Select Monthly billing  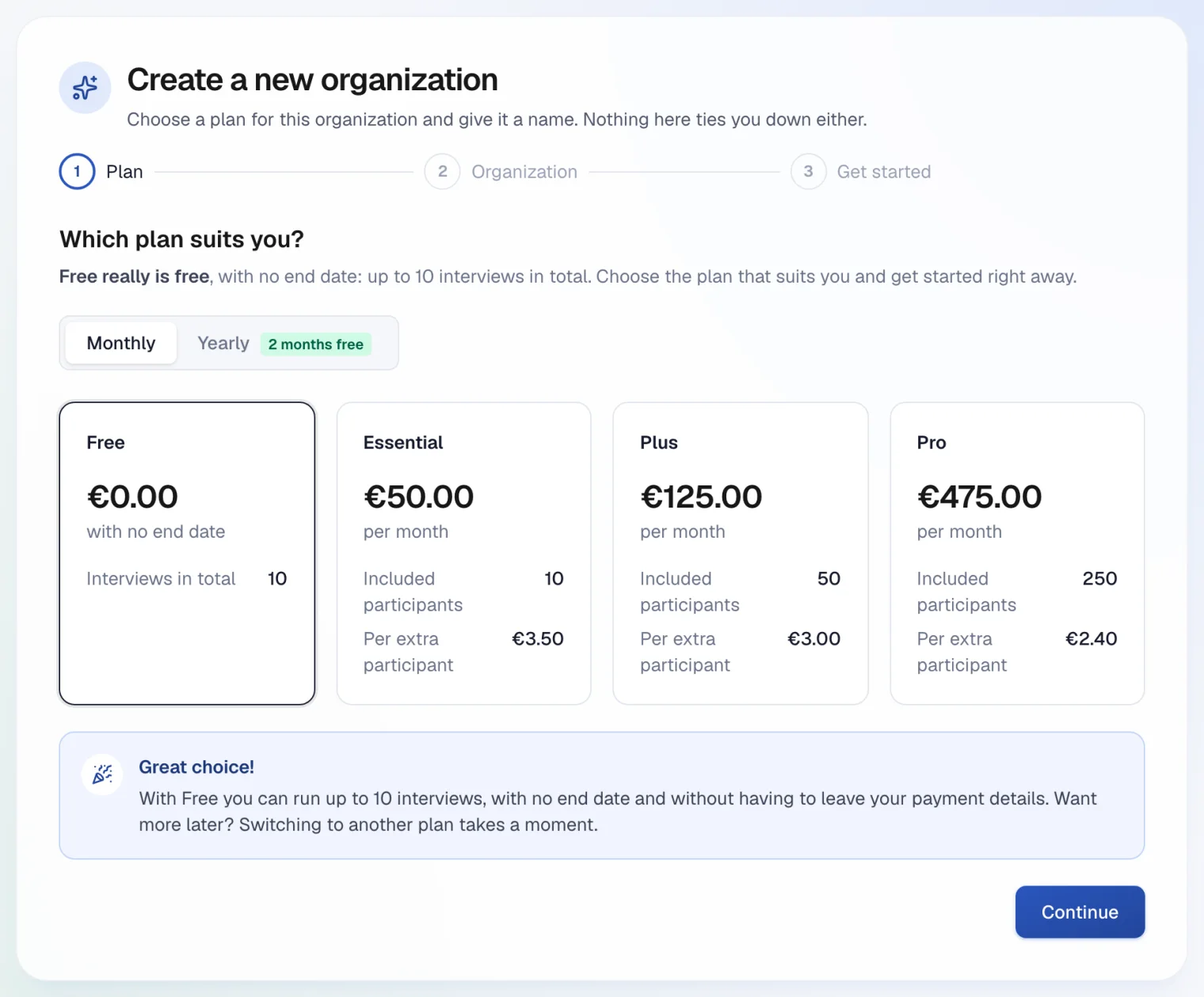(121, 343)
